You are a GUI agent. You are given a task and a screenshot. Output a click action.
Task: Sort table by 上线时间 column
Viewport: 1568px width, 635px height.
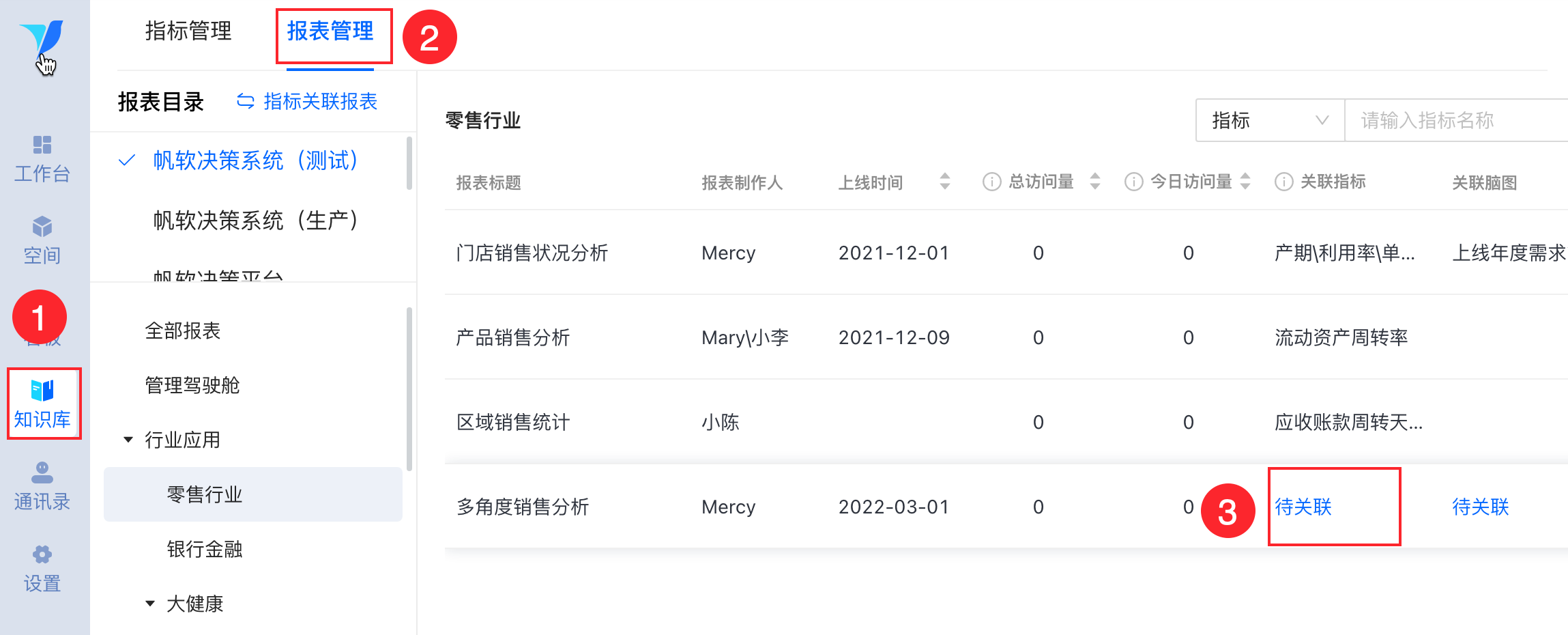(x=945, y=182)
